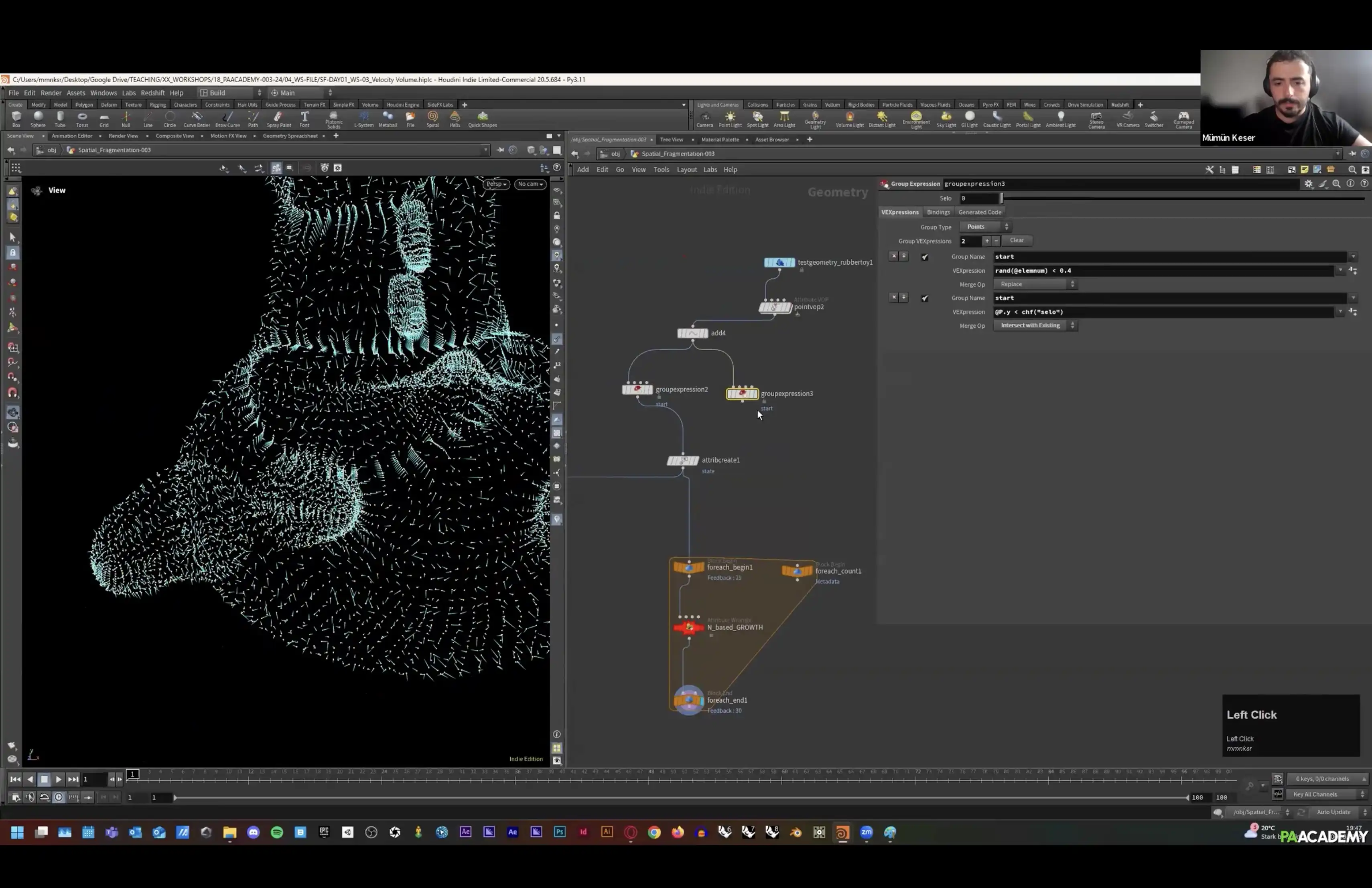Adjust the Selo parameter slider
1372x888 pixels.
[x=1002, y=198]
